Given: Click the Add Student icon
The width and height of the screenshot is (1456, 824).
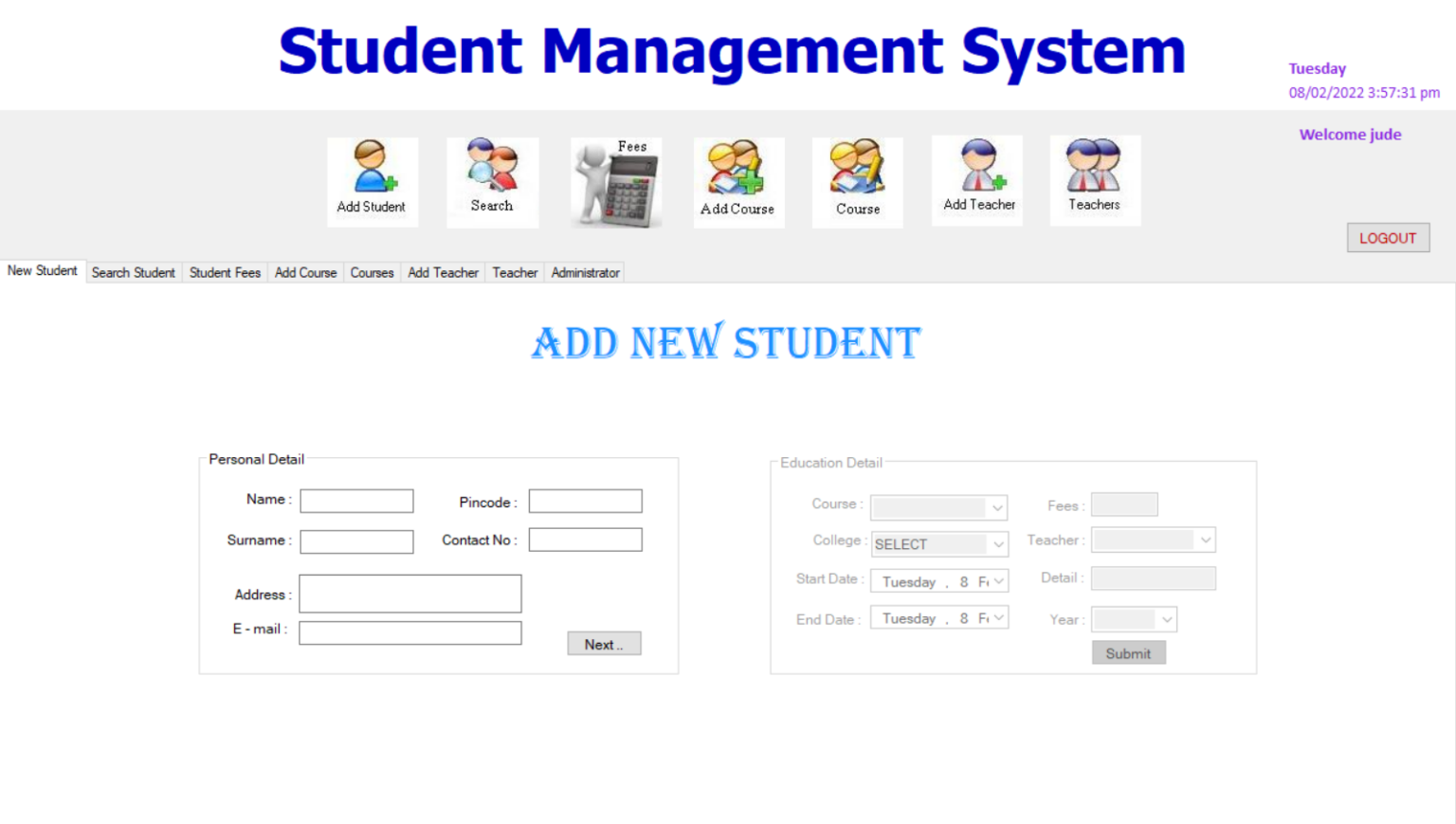Looking at the screenshot, I should pyautogui.click(x=373, y=181).
